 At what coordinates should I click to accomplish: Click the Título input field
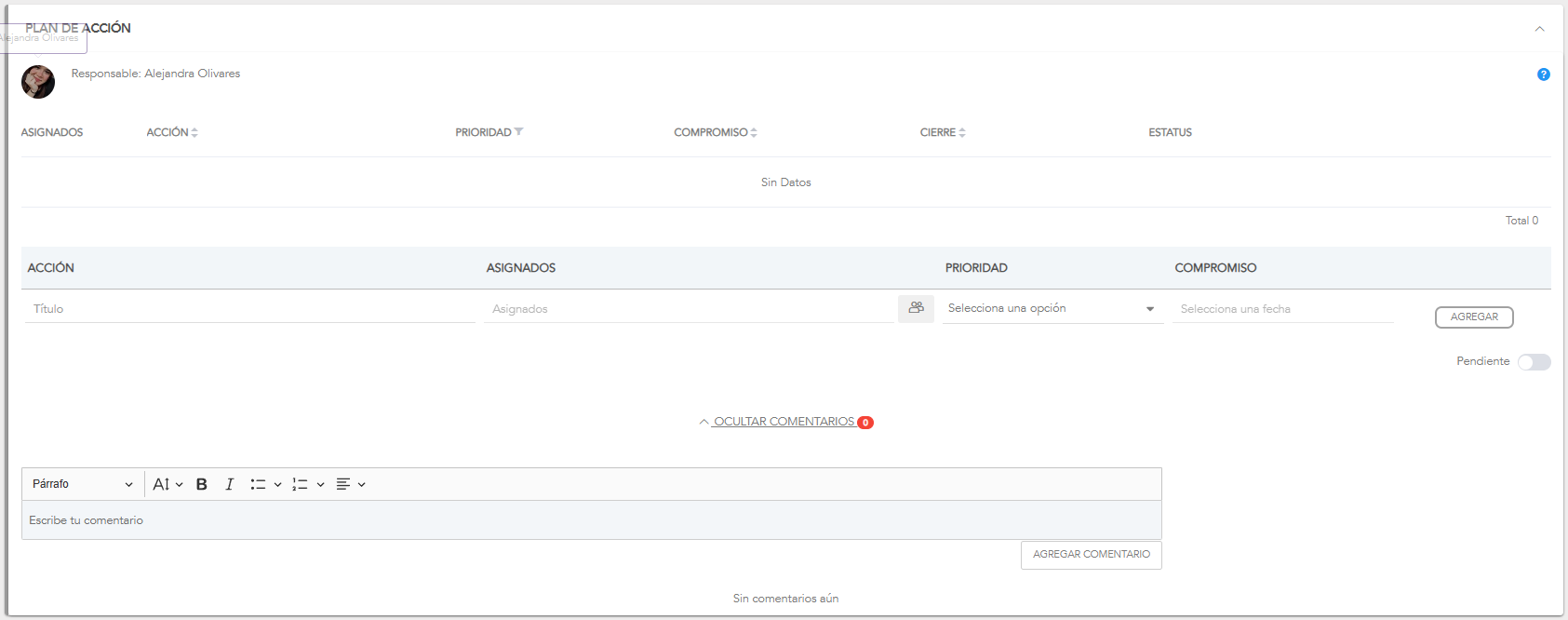pos(249,309)
